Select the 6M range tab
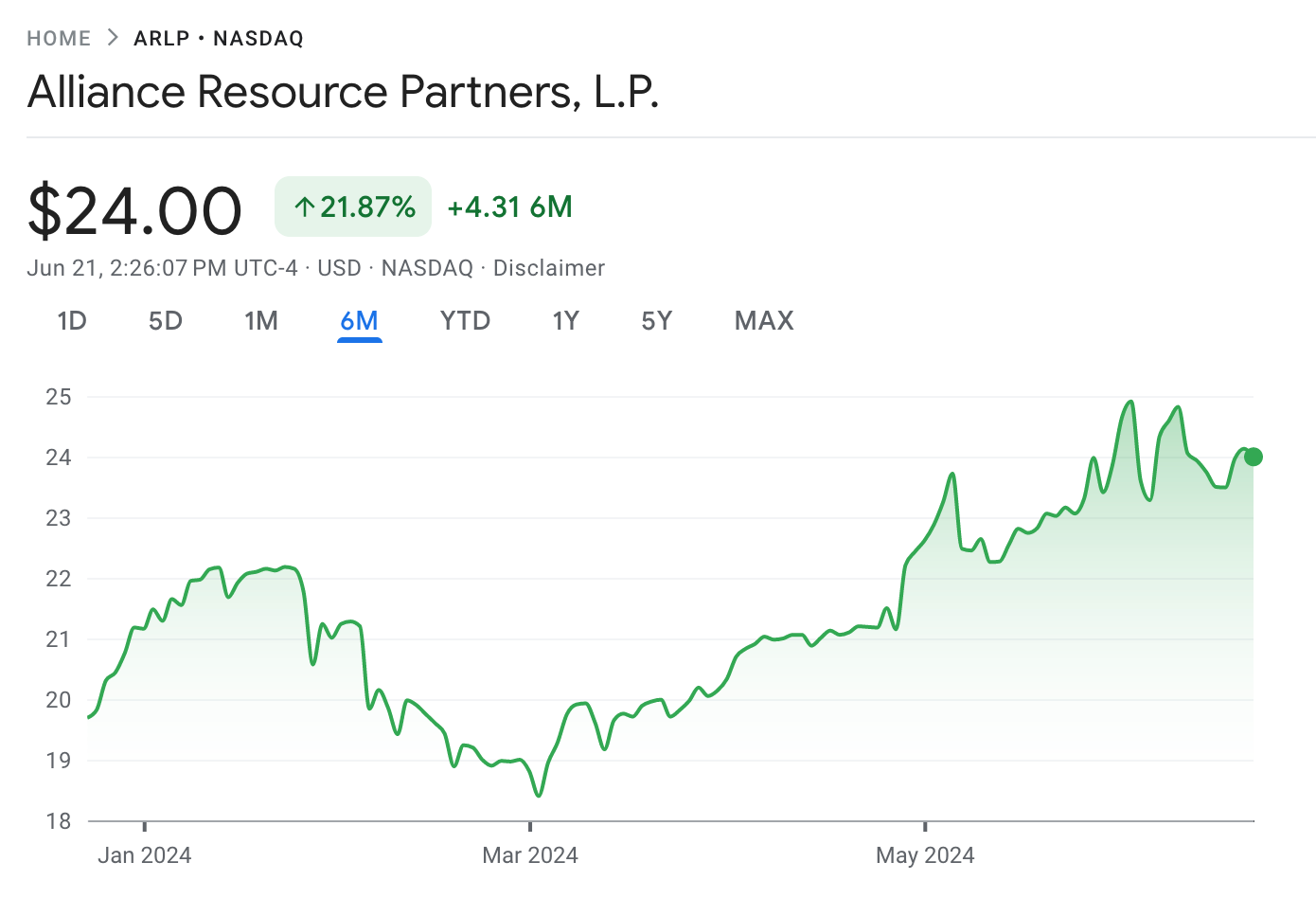Image resolution: width=1316 pixels, height=898 pixels. [360, 321]
